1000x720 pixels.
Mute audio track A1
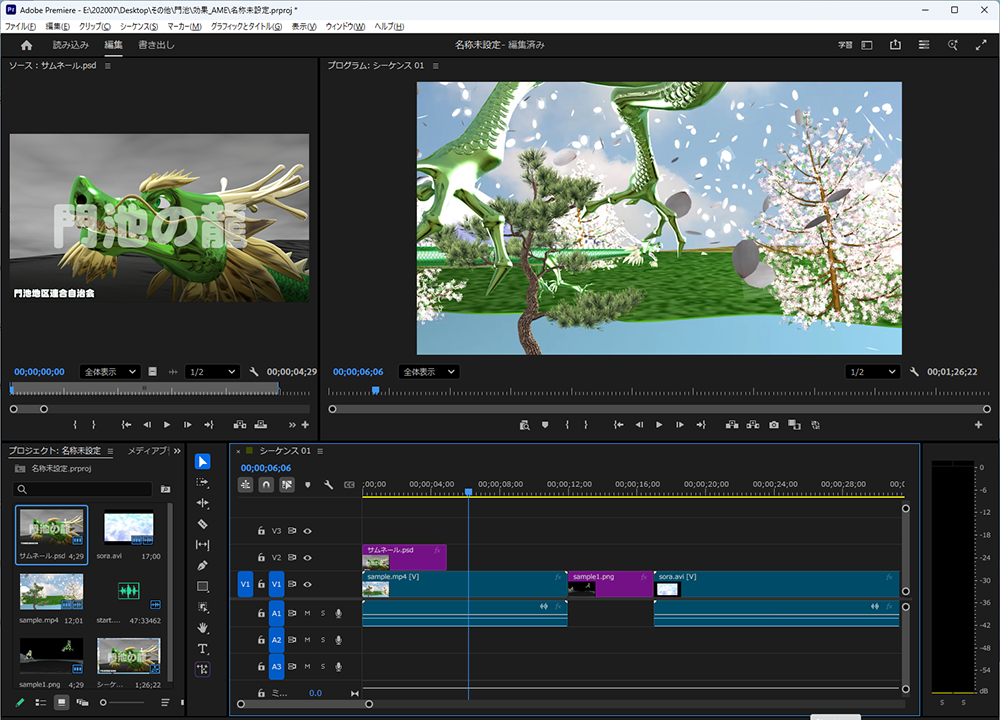[x=308, y=613]
